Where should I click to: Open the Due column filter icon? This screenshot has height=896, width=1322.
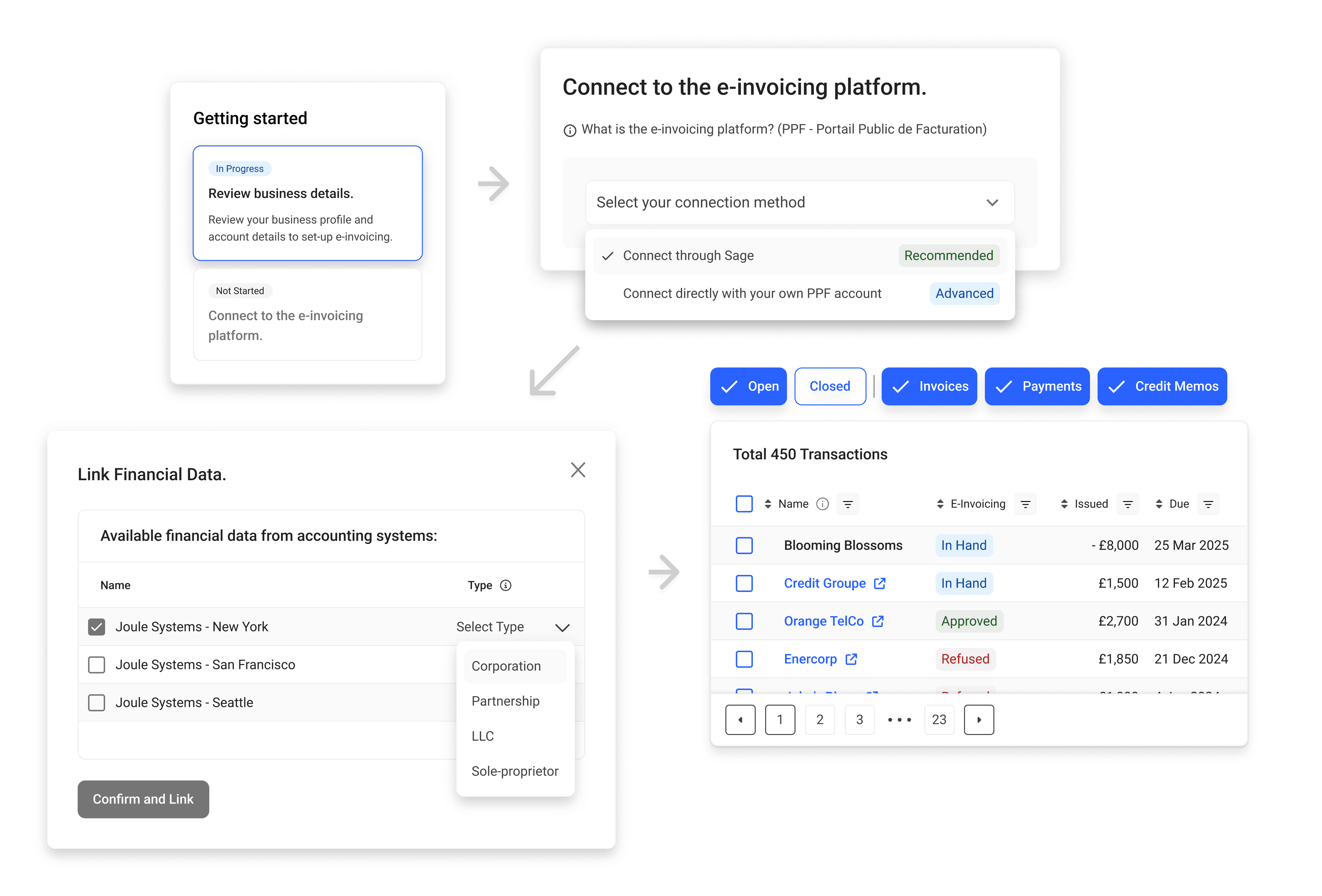tap(1208, 504)
